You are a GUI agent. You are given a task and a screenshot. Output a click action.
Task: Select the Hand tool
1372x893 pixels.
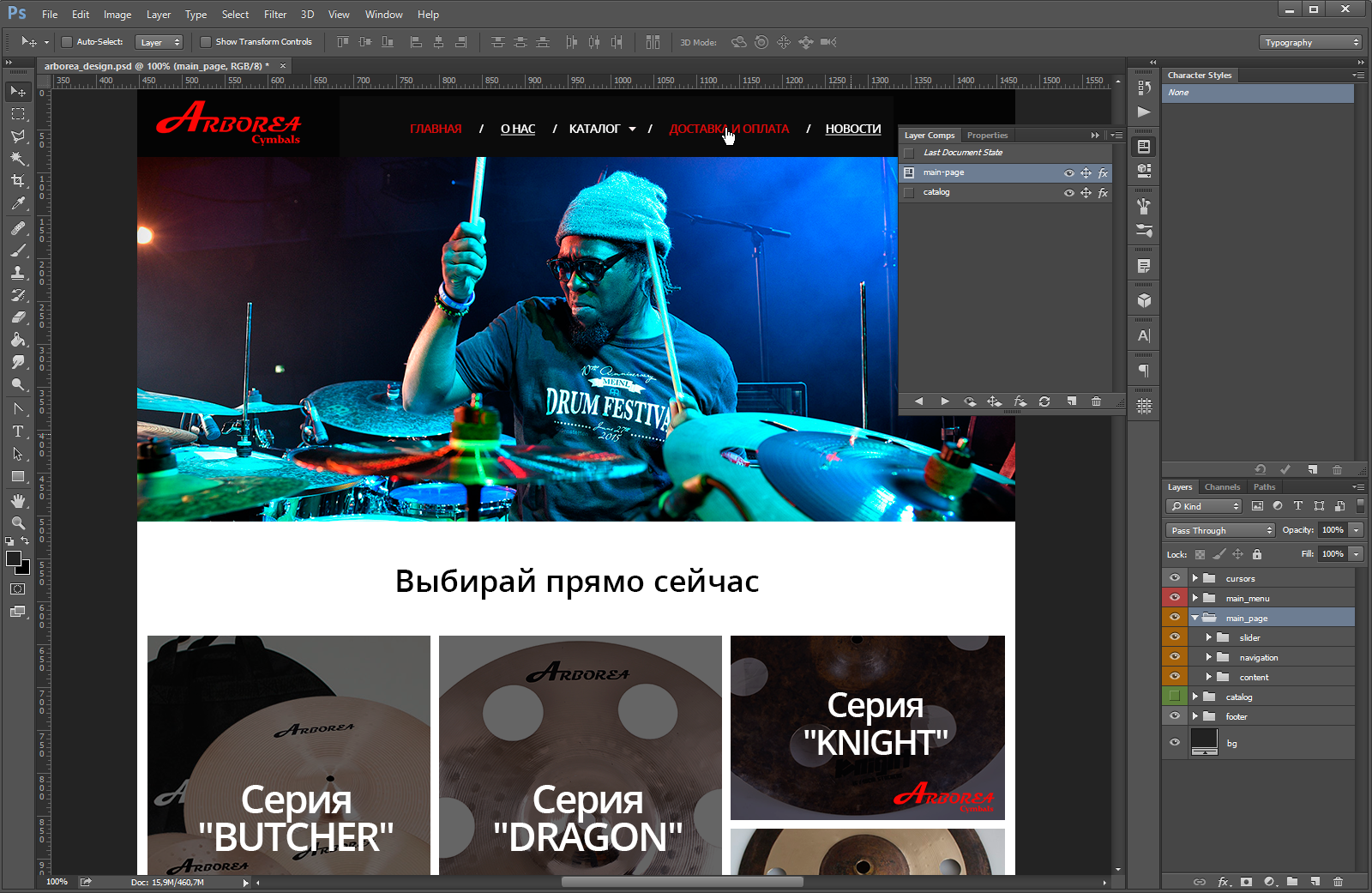pos(18,501)
